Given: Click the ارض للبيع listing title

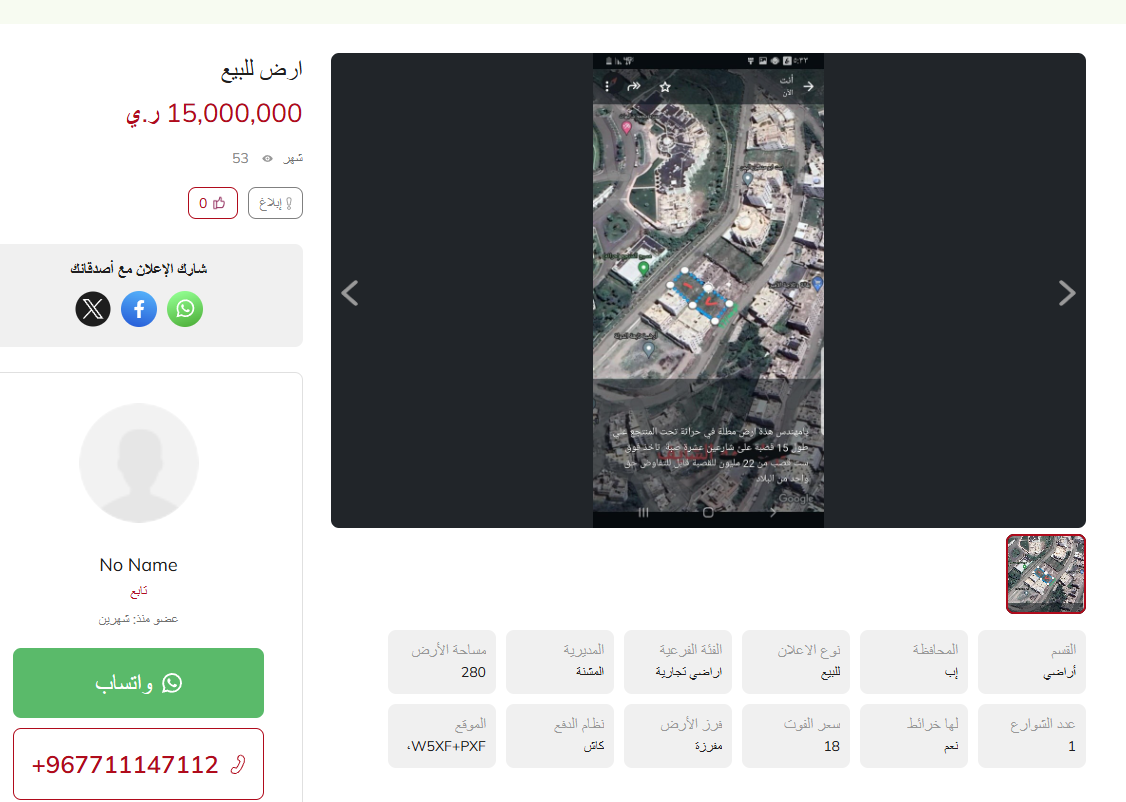Looking at the screenshot, I should point(261,70).
